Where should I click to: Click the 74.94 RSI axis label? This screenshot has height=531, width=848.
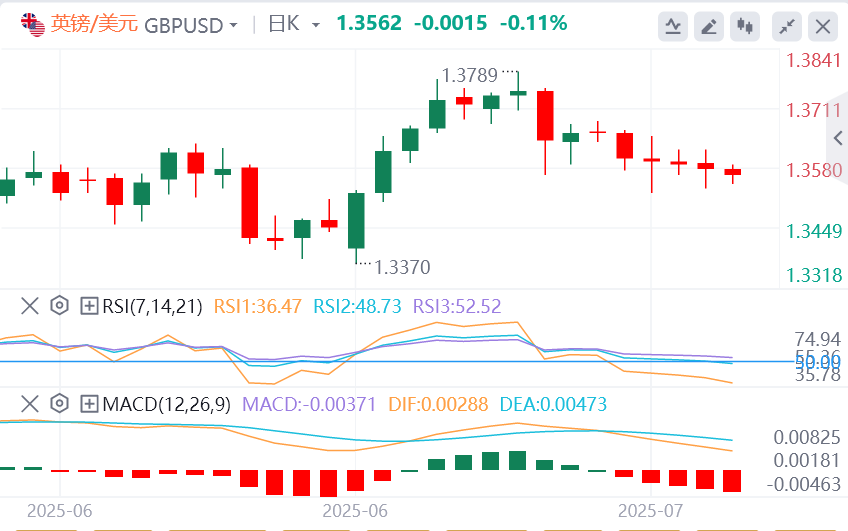click(x=817, y=339)
